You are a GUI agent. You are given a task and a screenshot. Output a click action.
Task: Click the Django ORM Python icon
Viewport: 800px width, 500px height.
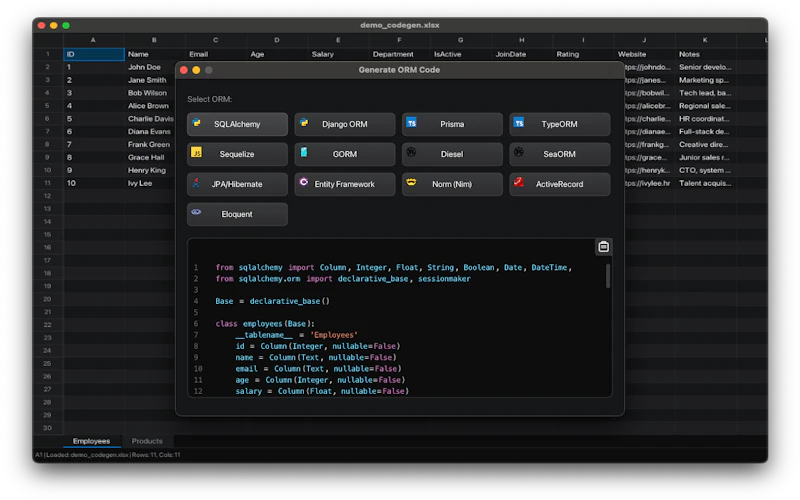[x=304, y=123]
